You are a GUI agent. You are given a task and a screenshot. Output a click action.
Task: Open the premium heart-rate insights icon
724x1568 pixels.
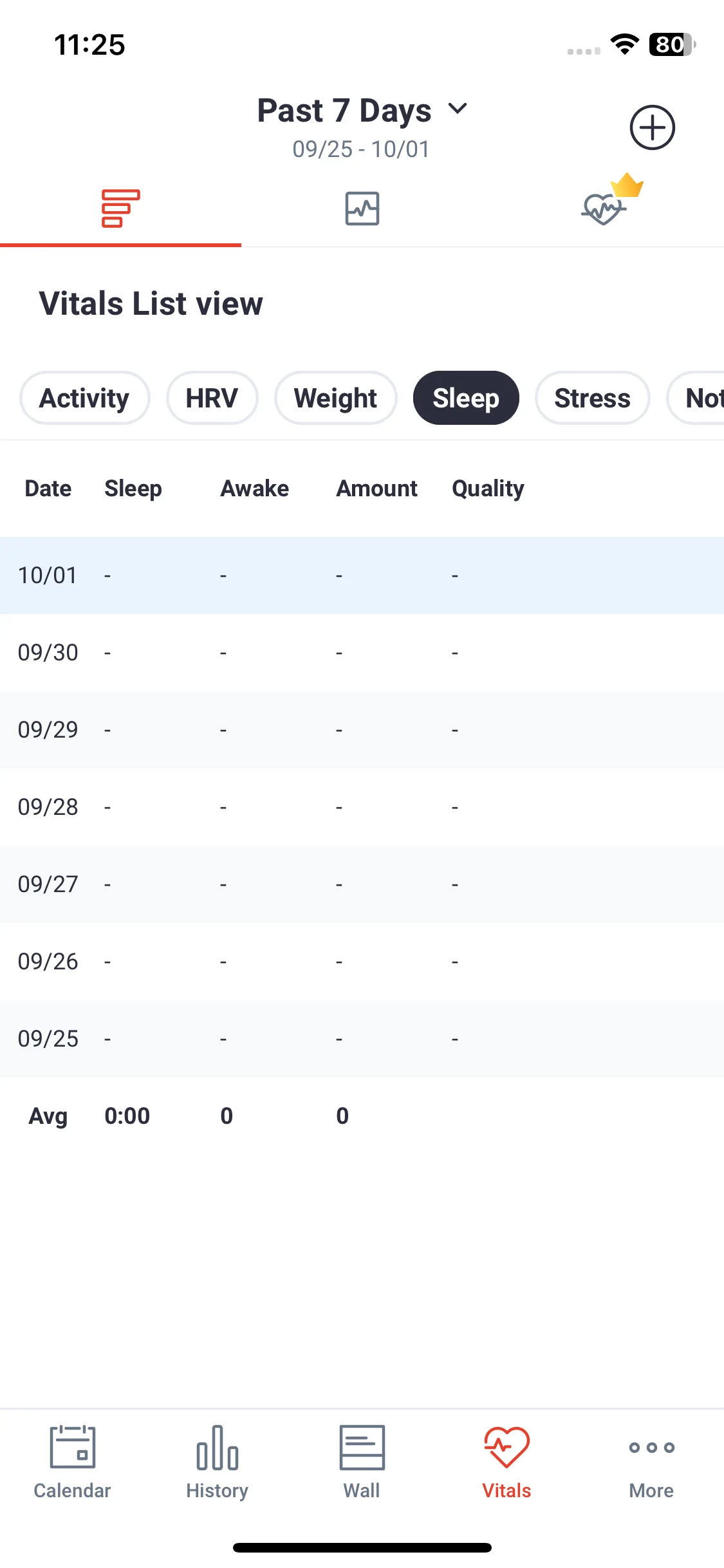(611, 200)
